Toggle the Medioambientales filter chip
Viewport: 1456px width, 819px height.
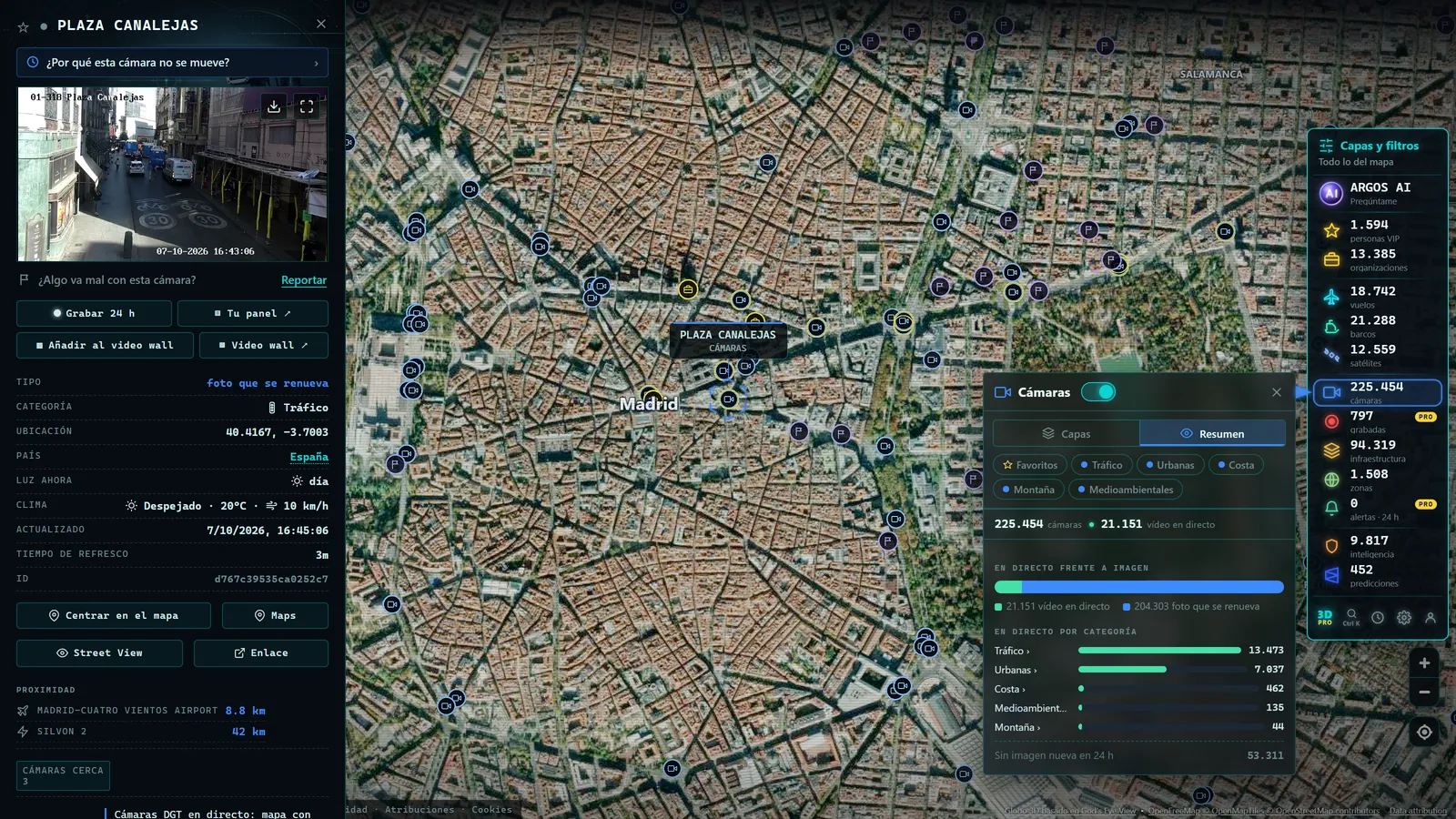coord(1126,490)
